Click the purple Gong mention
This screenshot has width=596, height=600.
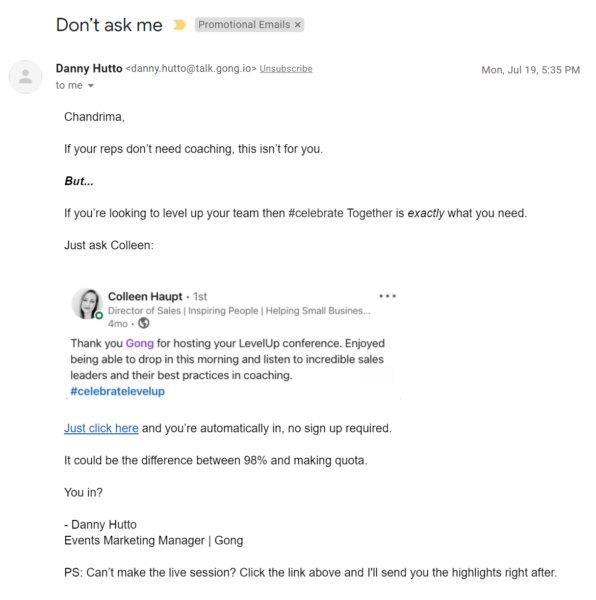tap(140, 343)
